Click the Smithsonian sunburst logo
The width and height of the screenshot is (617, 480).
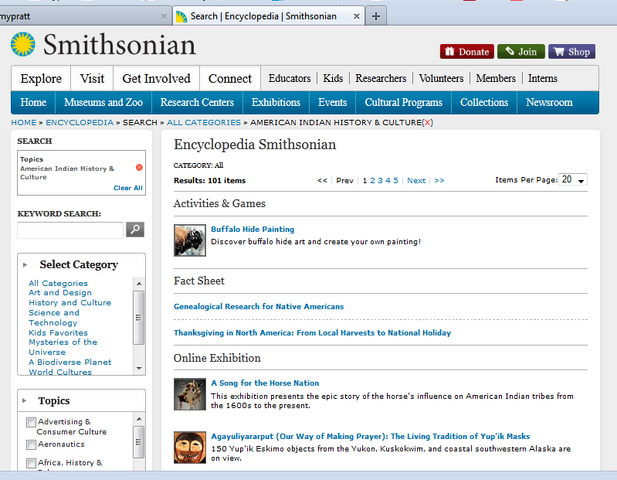23,44
